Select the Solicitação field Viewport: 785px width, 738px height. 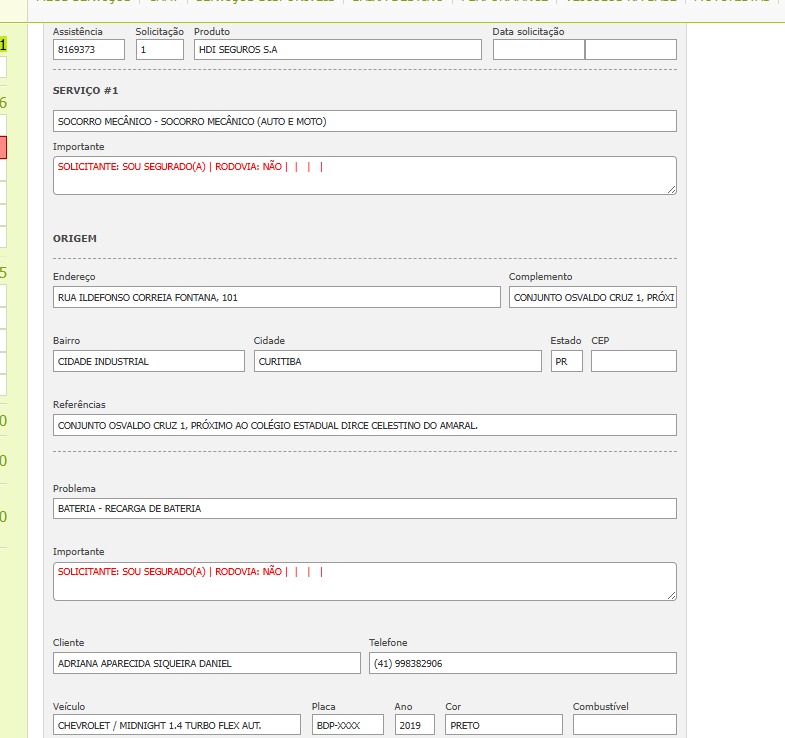point(160,50)
